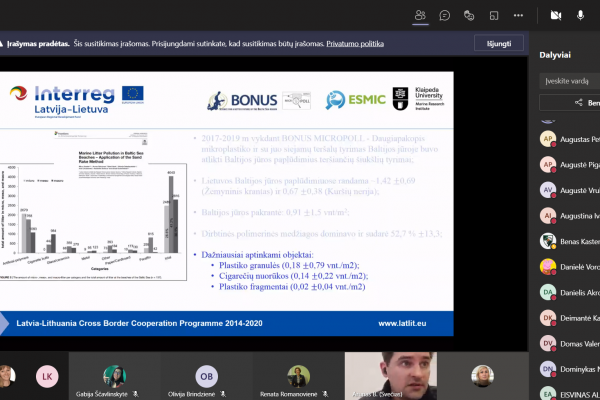Image resolution: width=600 pixels, height=400 pixels.
Task: Dismiss recording notice with Išjungti button
Action: 499,43
